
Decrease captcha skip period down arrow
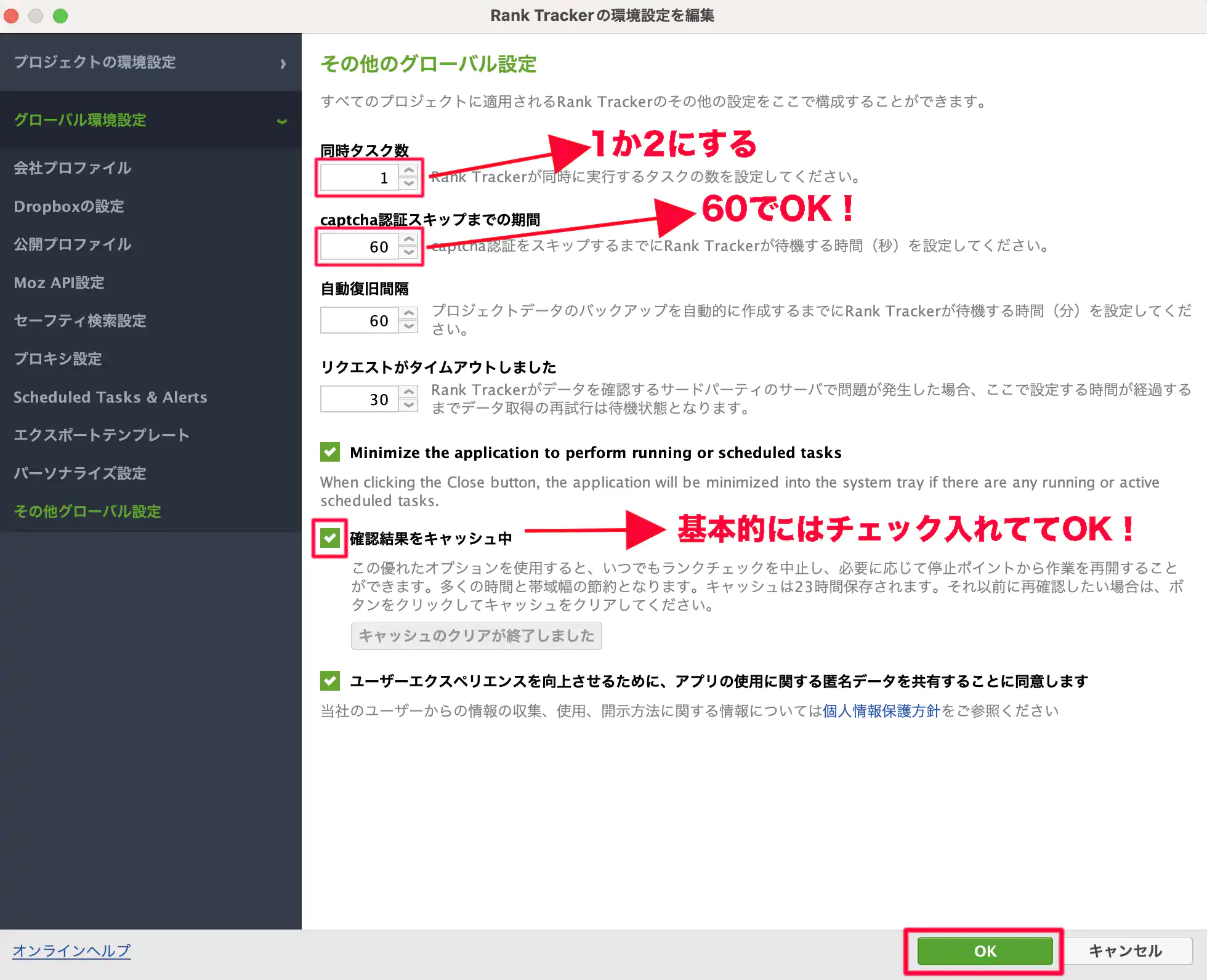tap(409, 253)
